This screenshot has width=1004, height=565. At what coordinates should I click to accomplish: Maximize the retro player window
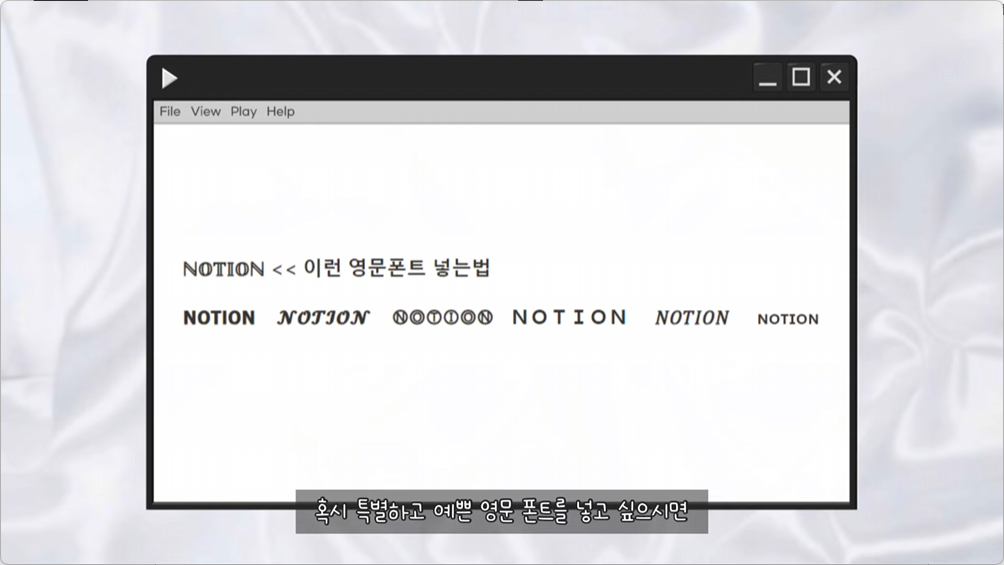(800, 77)
